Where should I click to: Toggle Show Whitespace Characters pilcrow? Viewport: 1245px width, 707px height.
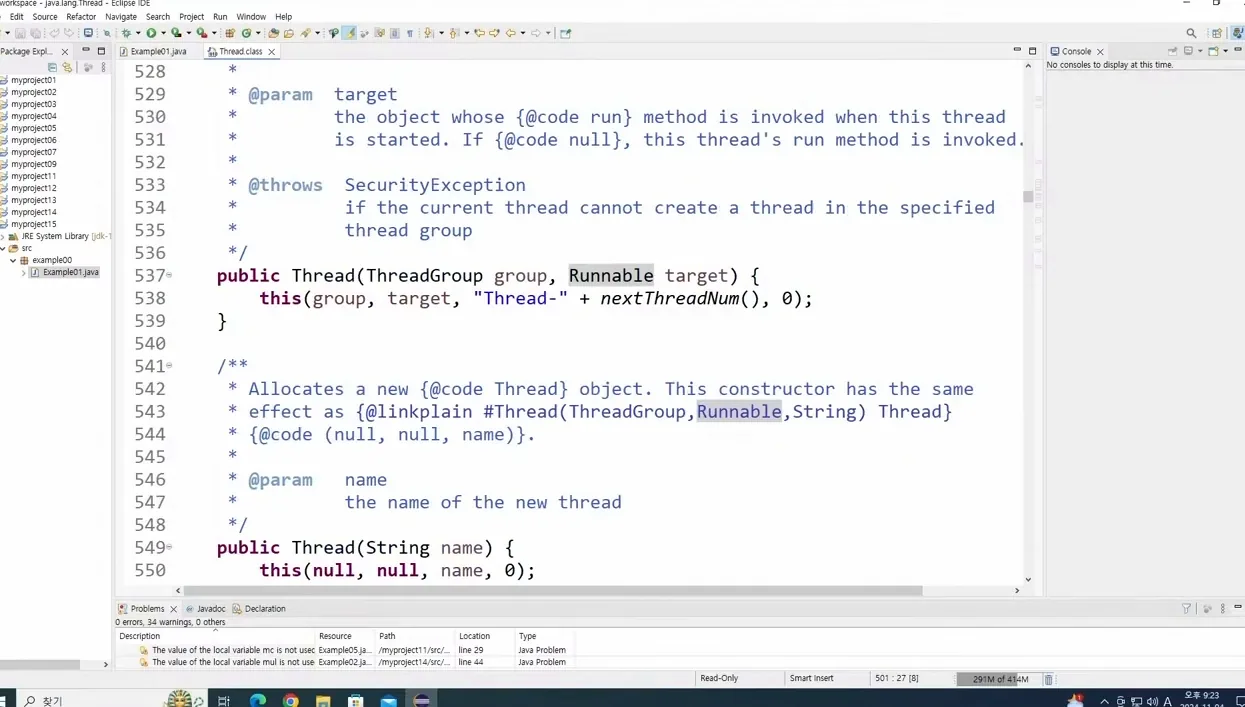(410, 33)
